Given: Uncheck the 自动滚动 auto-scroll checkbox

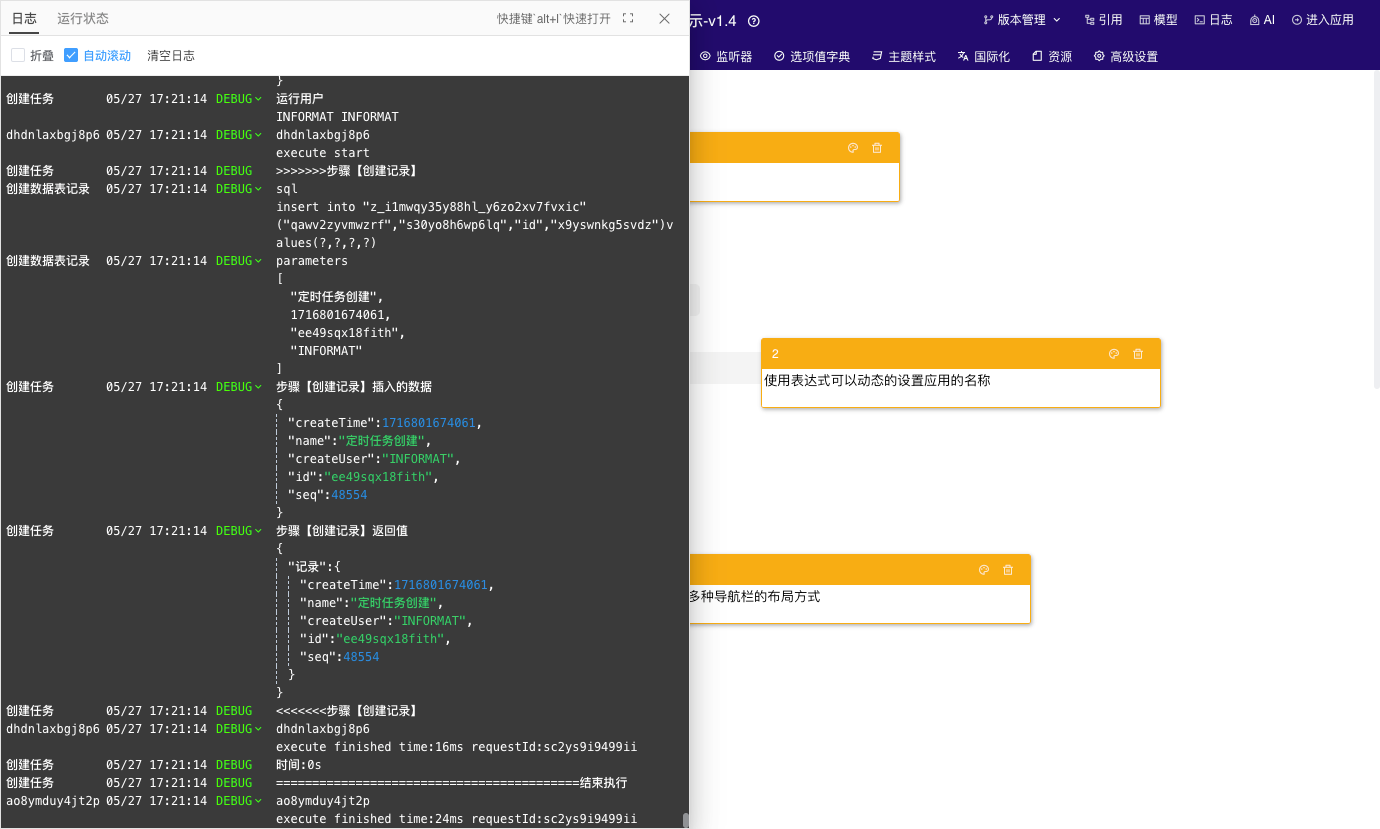Looking at the screenshot, I should click(x=71, y=56).
